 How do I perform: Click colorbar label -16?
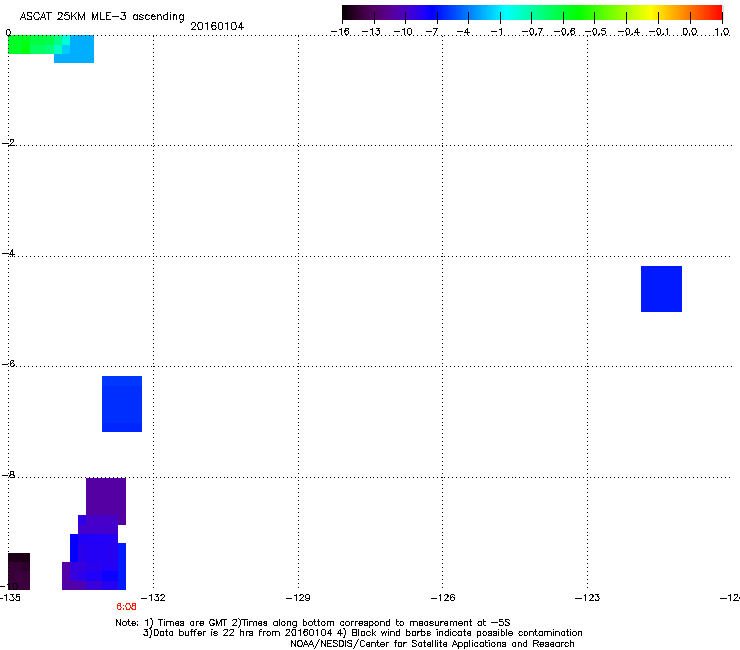pos(340,32)
